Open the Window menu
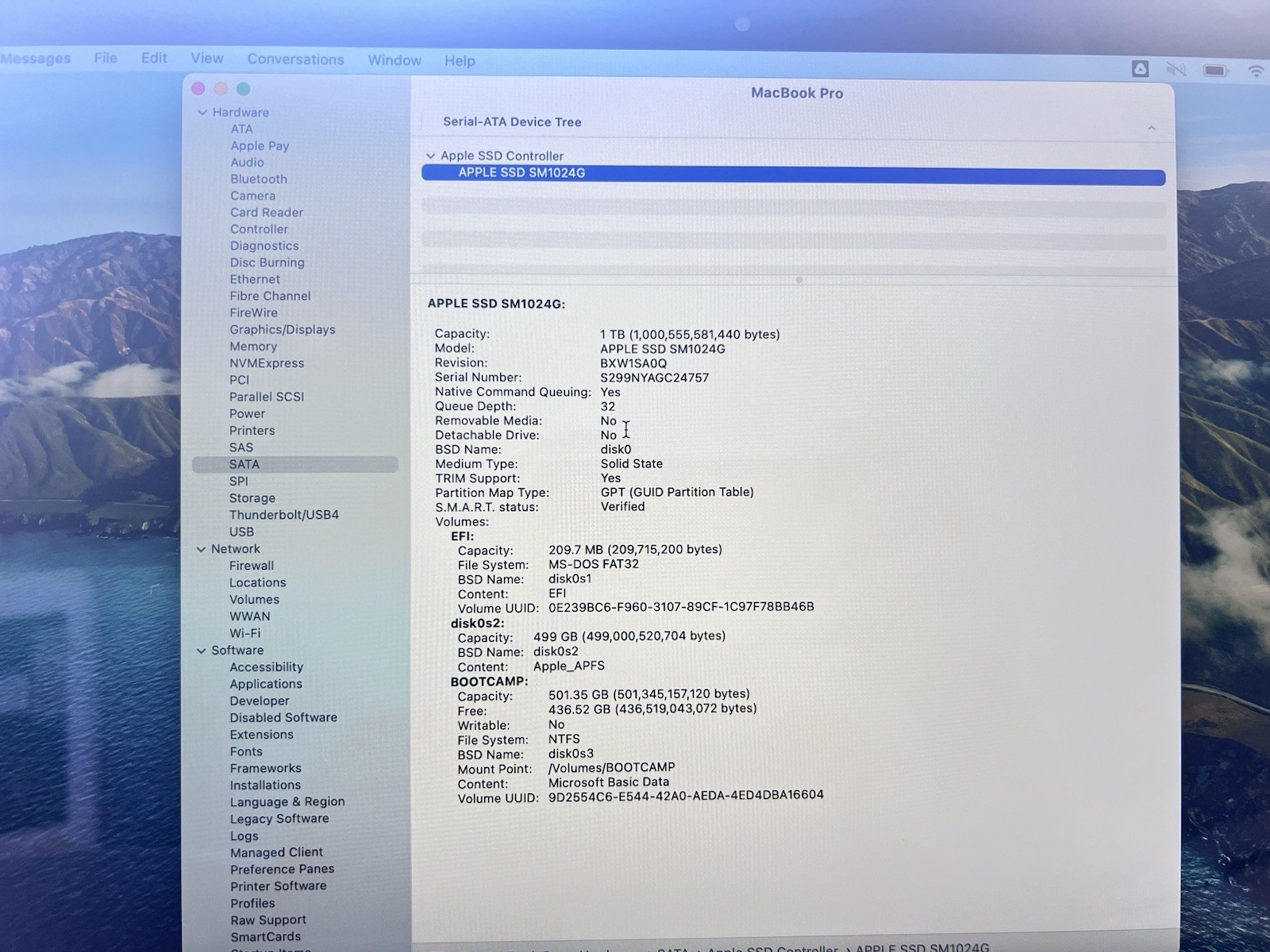1270x952 pixels. [x=394, y=60]
